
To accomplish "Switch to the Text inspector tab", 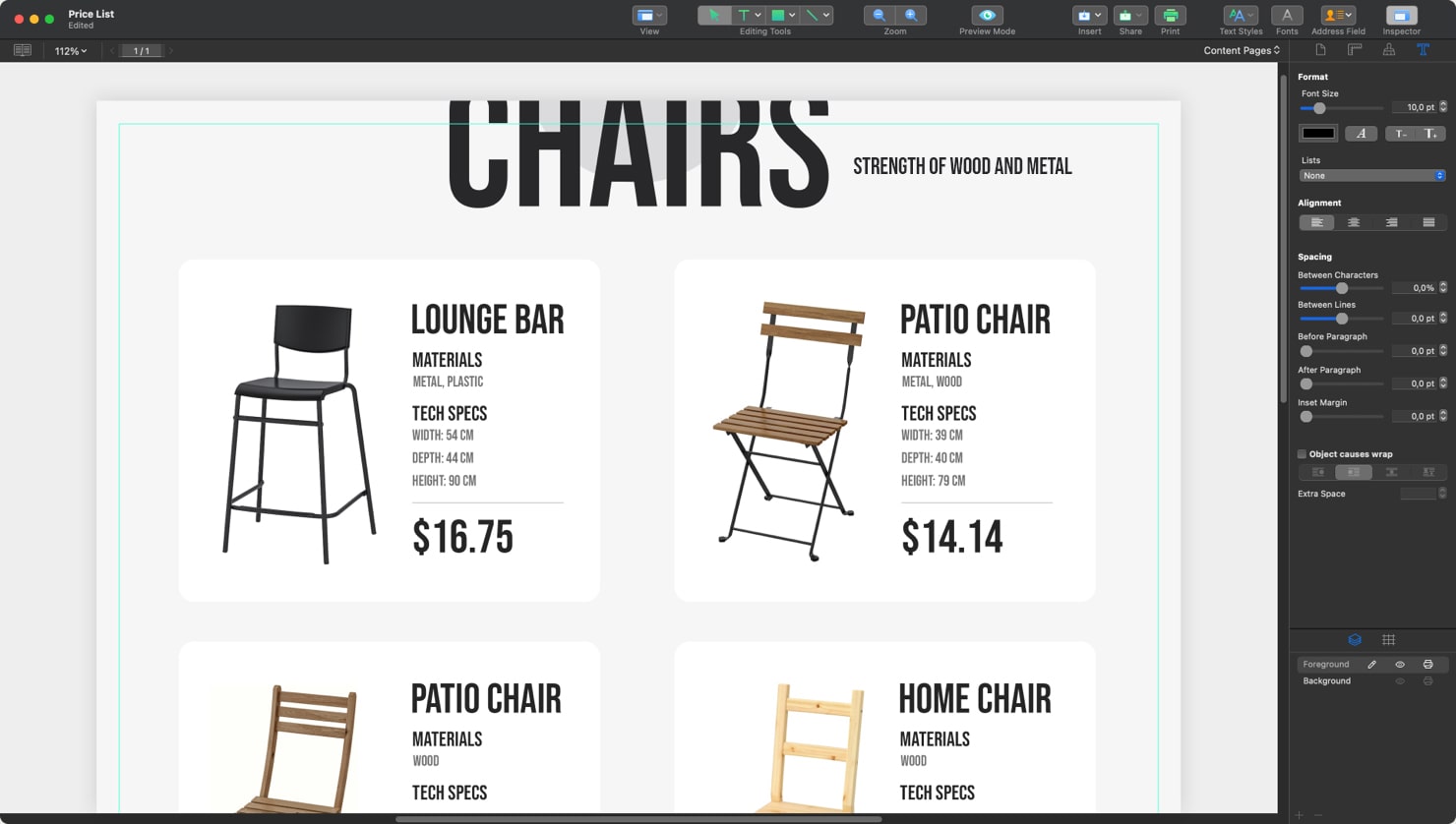I will [1424, 49].
